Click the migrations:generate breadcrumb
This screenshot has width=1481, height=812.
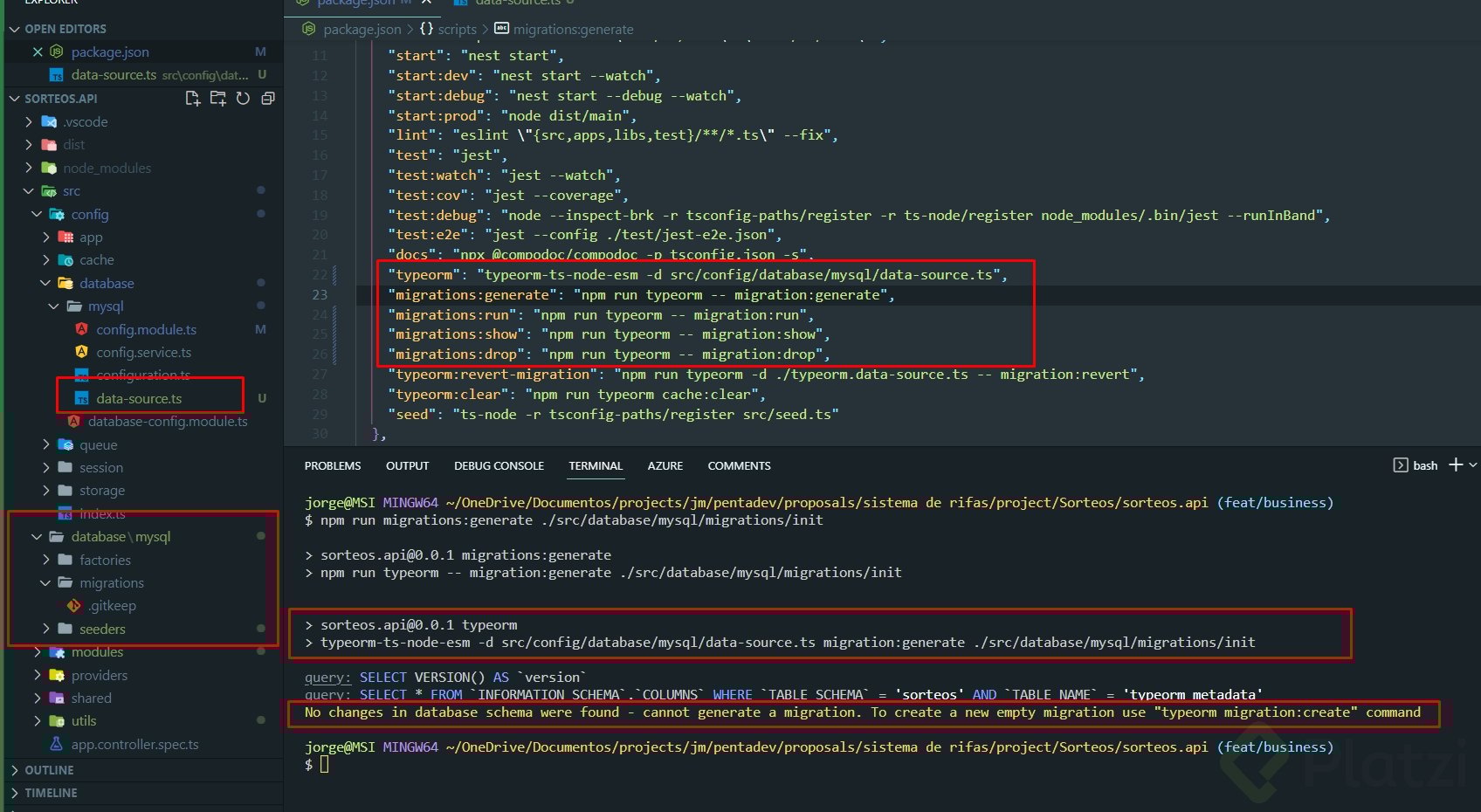tap(574, 29)
